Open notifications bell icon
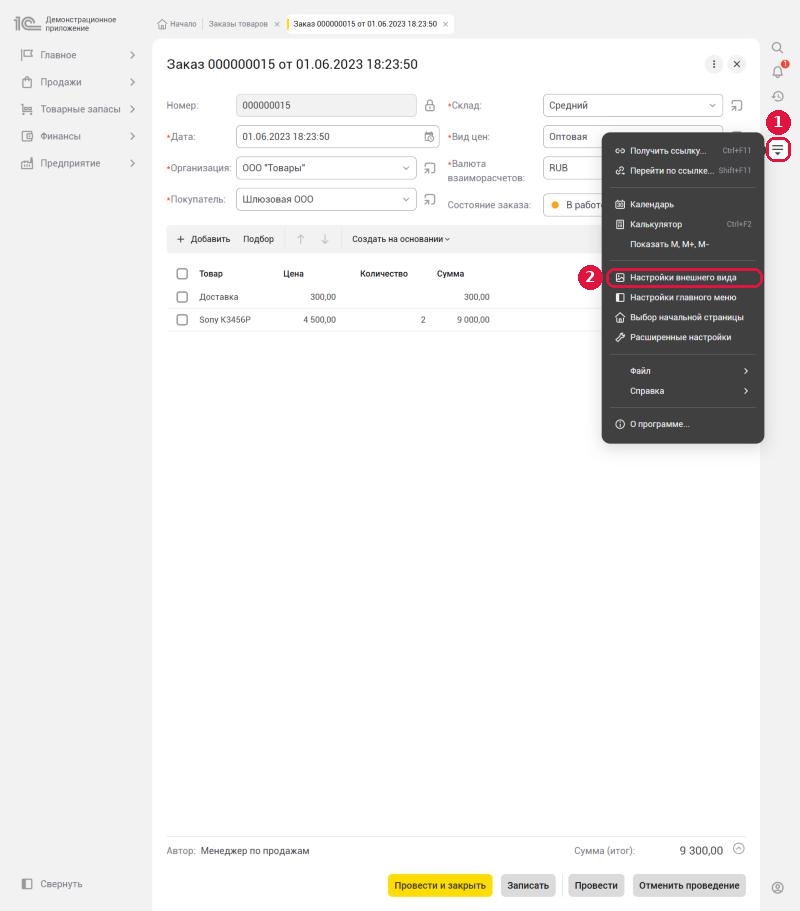Image resolution: width=800 pixels, height=911 pixels. click(x=777, y=71)
